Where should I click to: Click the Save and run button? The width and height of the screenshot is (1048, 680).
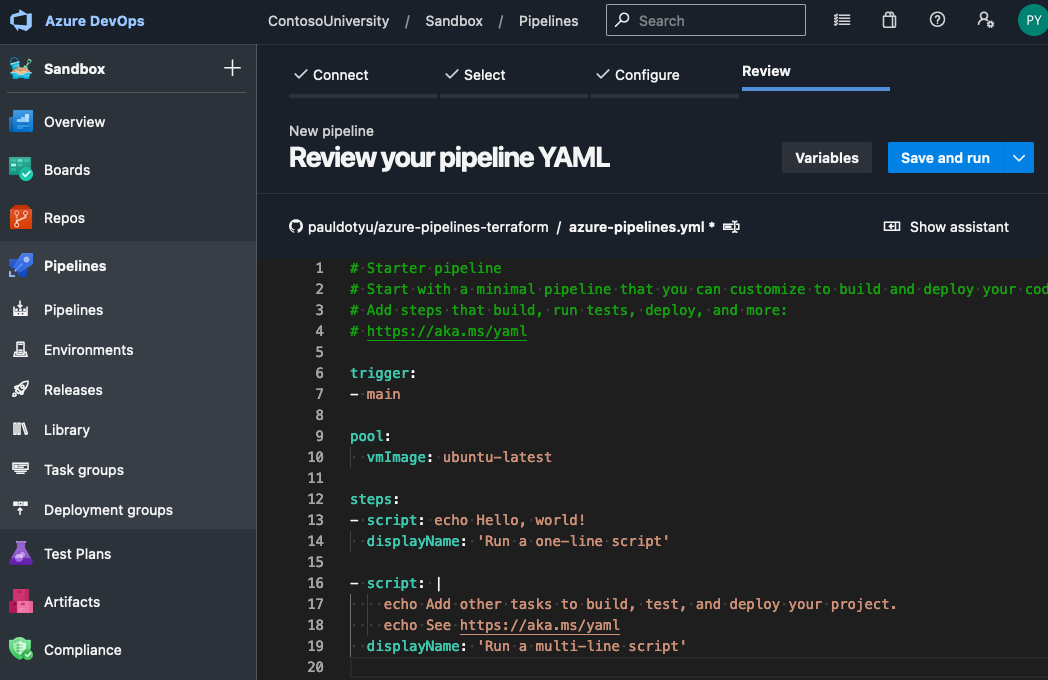coord(945,158)
